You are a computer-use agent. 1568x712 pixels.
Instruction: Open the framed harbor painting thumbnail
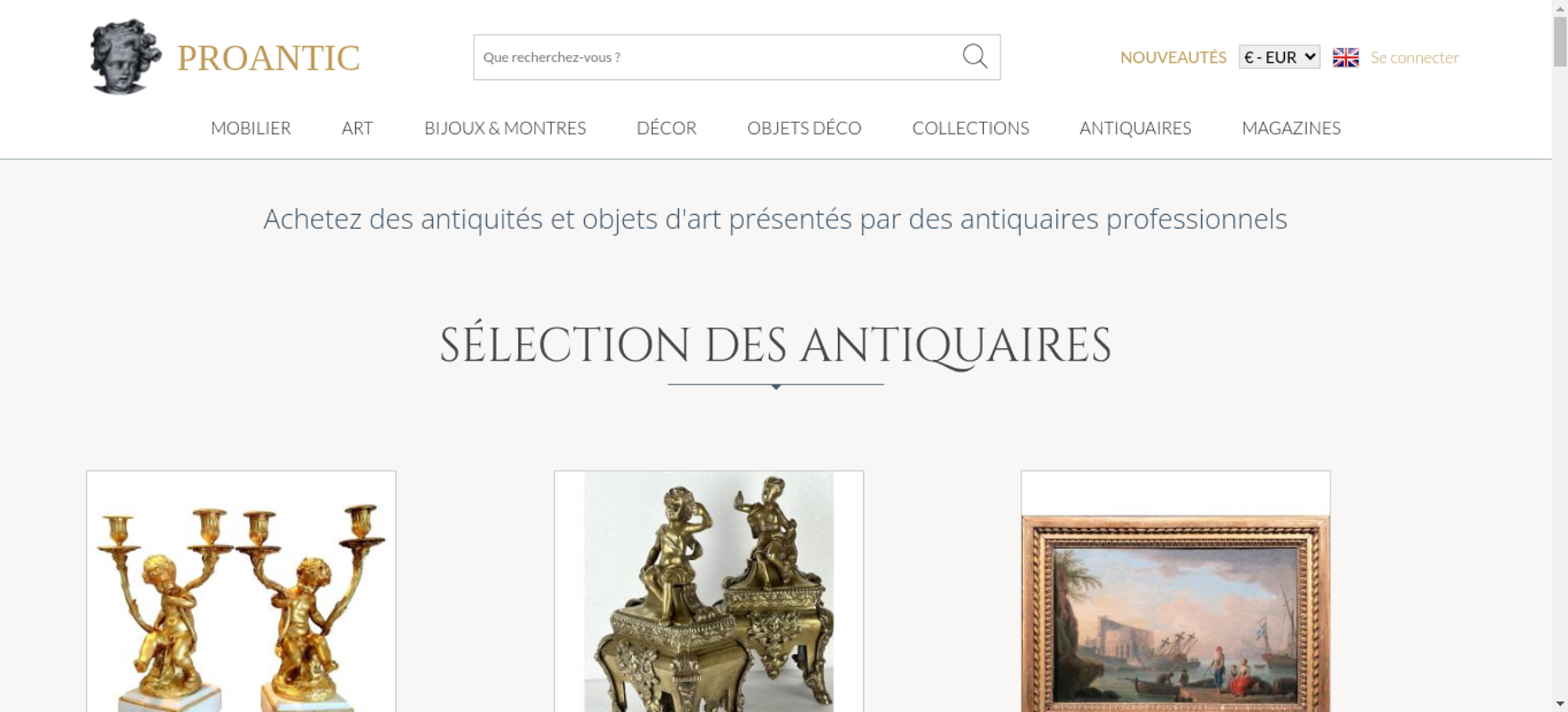[1175, 592]
